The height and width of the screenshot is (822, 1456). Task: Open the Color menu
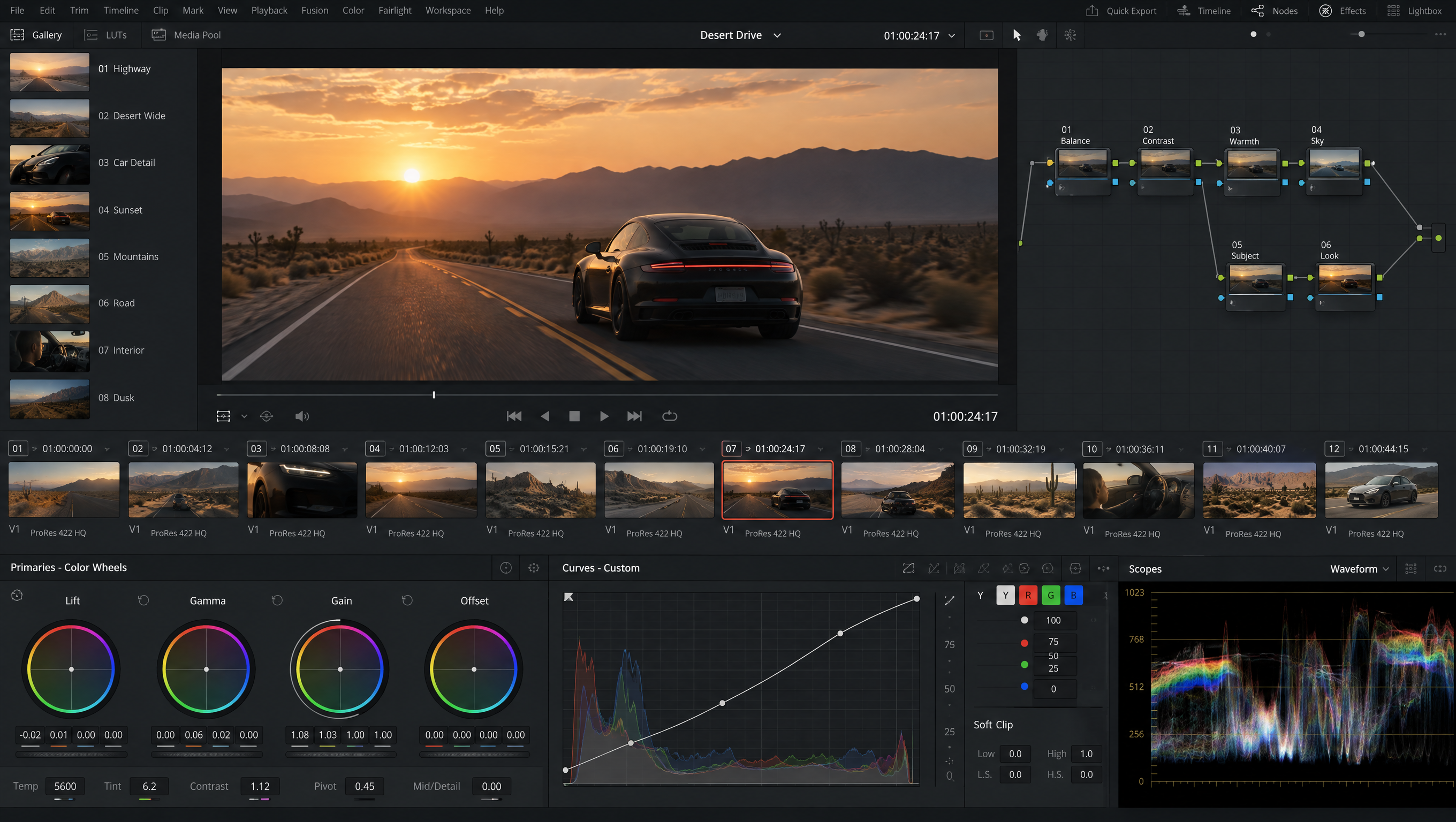353,10
